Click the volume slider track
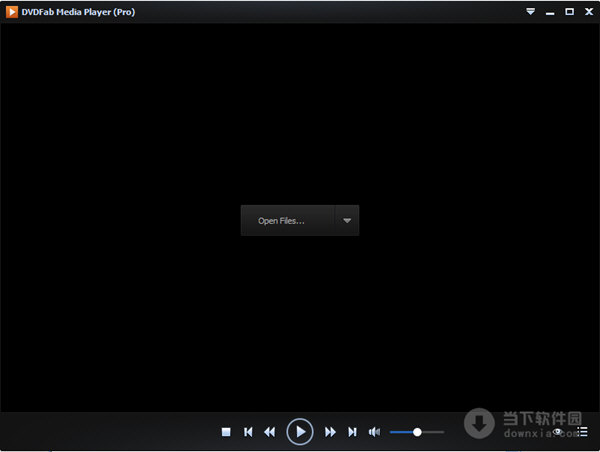600x452 pixels. [x=417, y=432]
